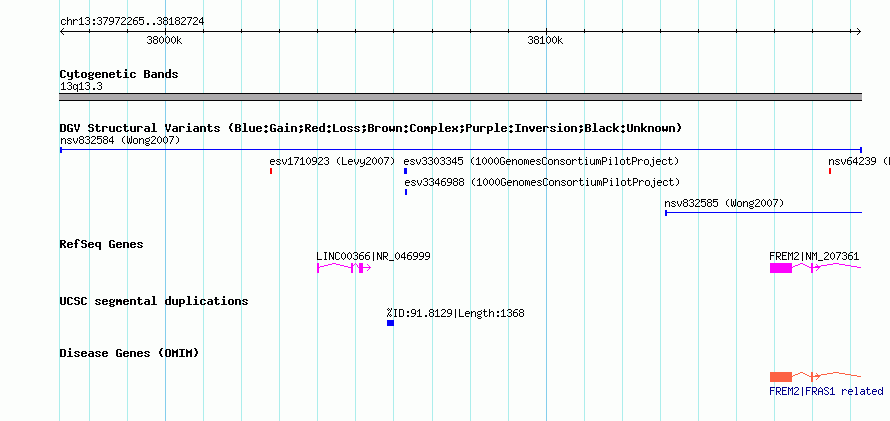Select the Disease Genes (OMIM) track title
890x421 pixels.
pyautogui.click(x=129, y=353)
